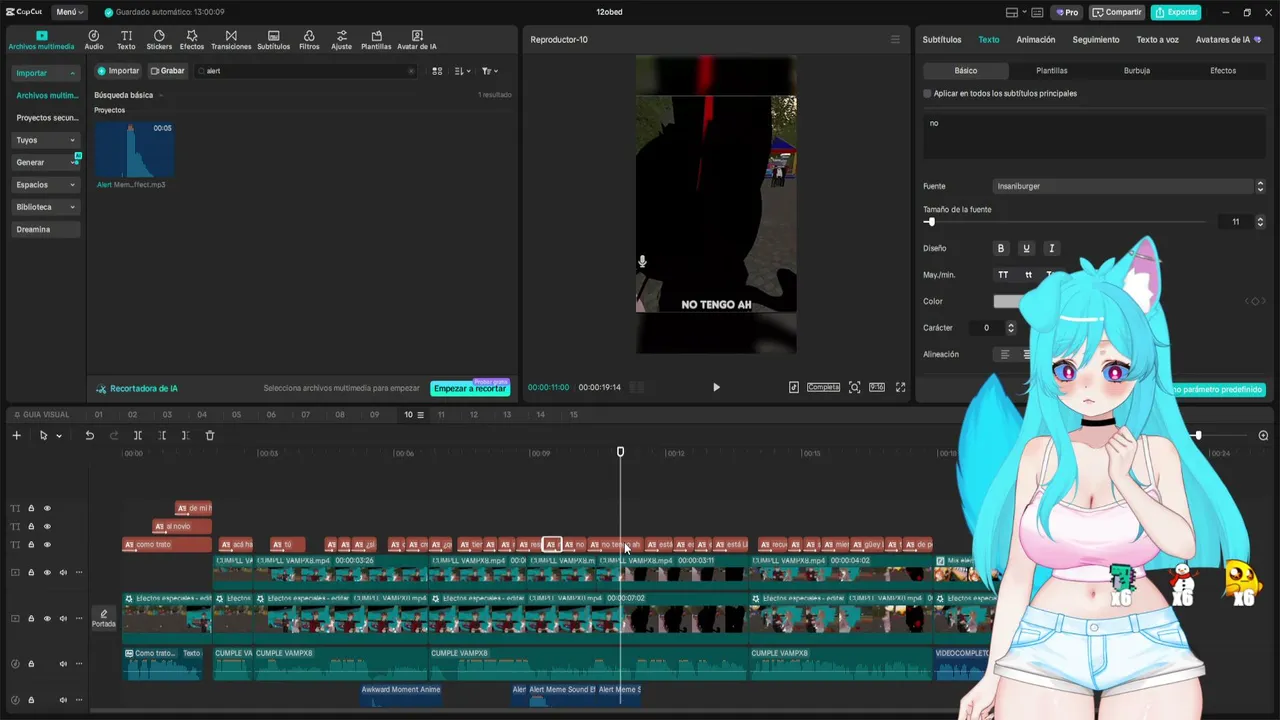Open the Menú dropdown
The height and width of the screenshot is (720, 1280).
tap(69, 12)
